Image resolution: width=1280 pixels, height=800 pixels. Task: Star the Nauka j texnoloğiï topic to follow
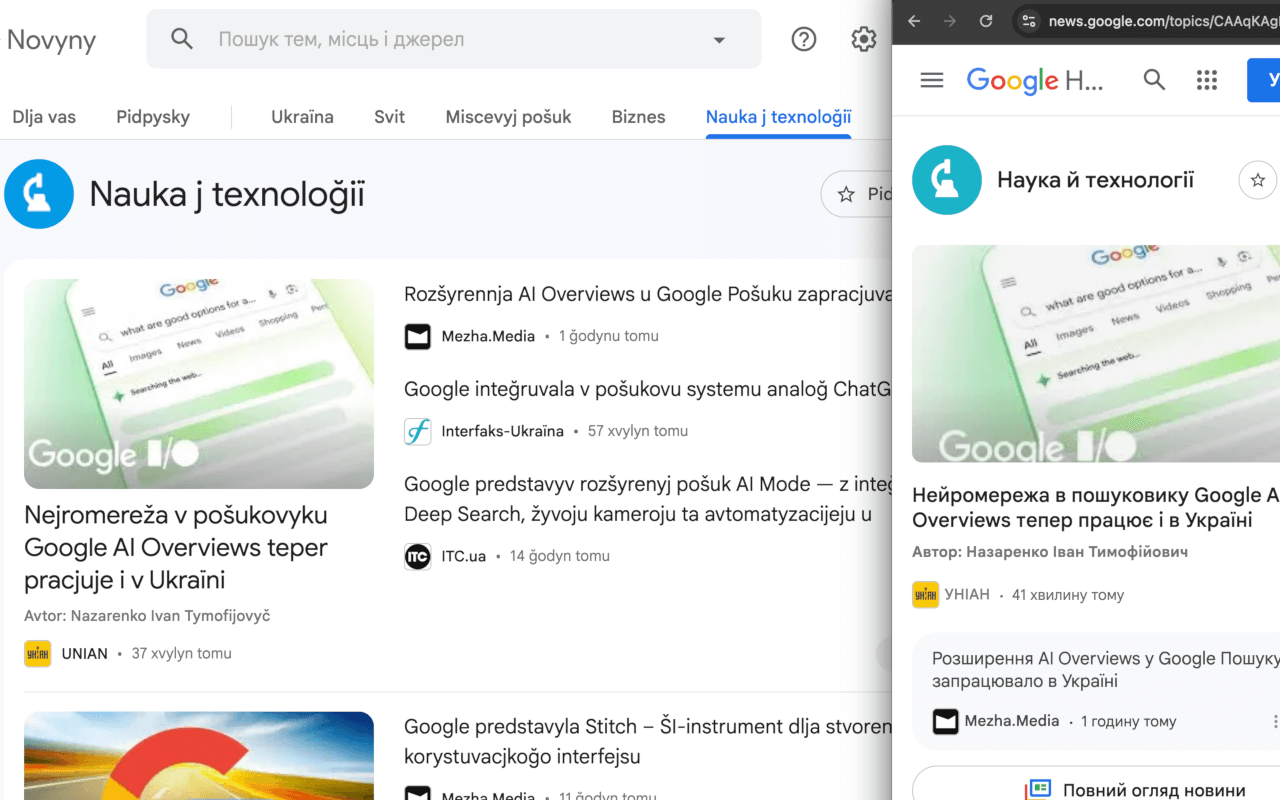coord(848,194)
